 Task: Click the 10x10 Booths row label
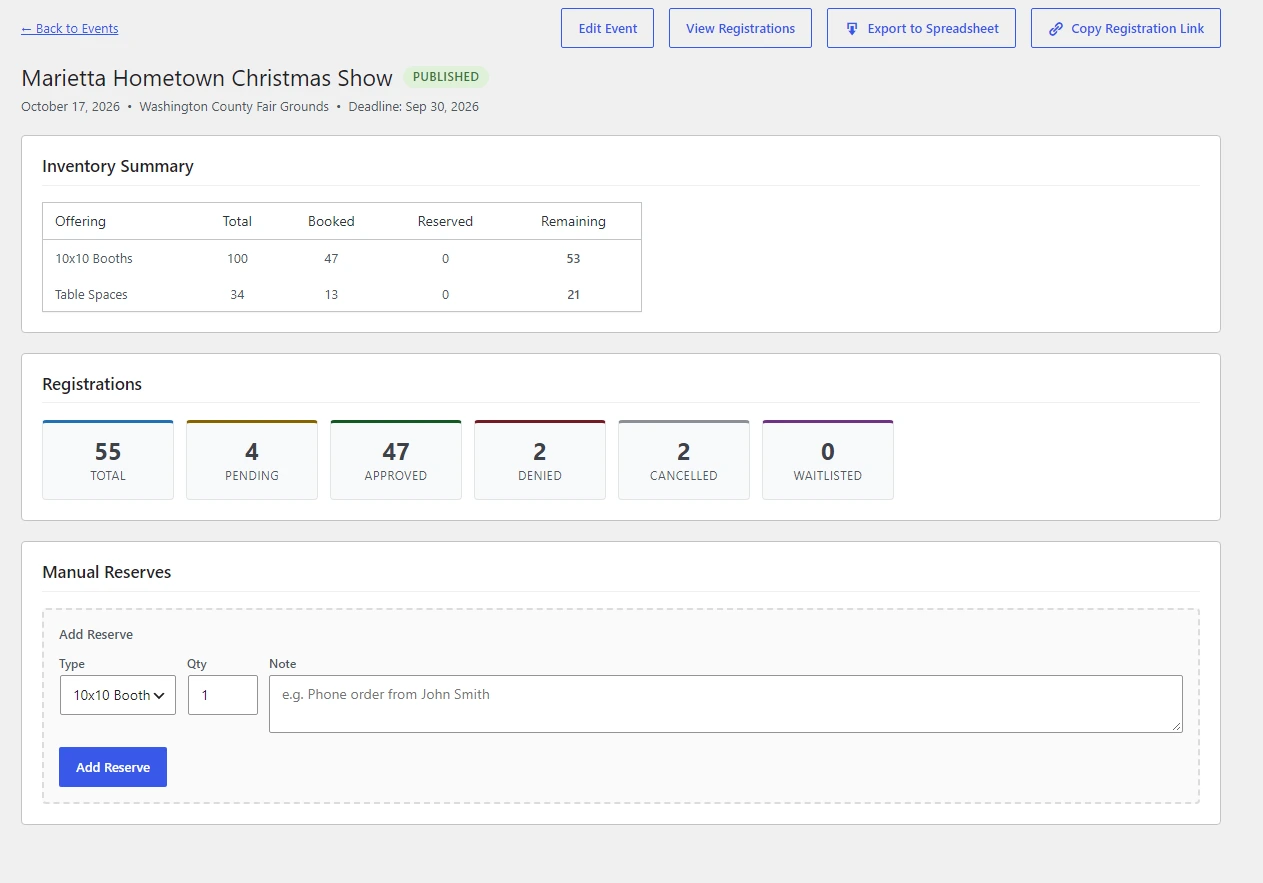click(94, 258)
